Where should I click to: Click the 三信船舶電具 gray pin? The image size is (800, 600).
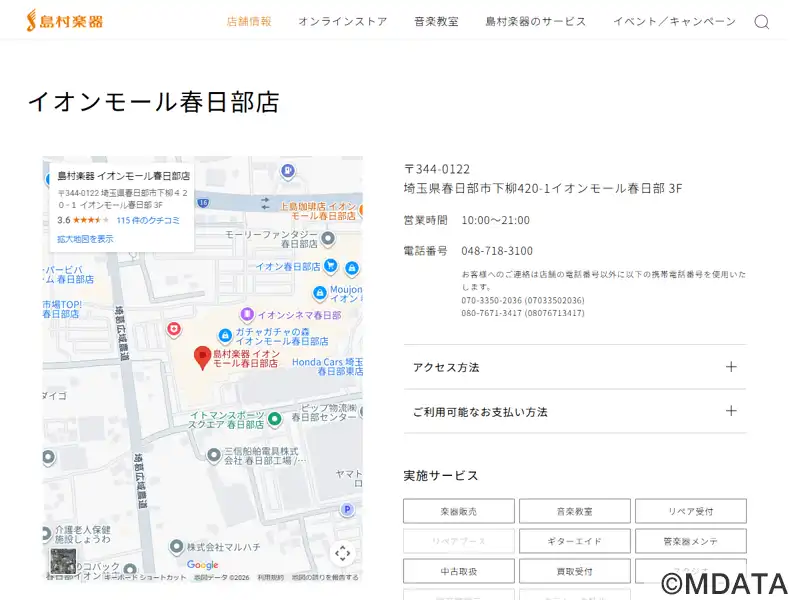click(214, 455)
